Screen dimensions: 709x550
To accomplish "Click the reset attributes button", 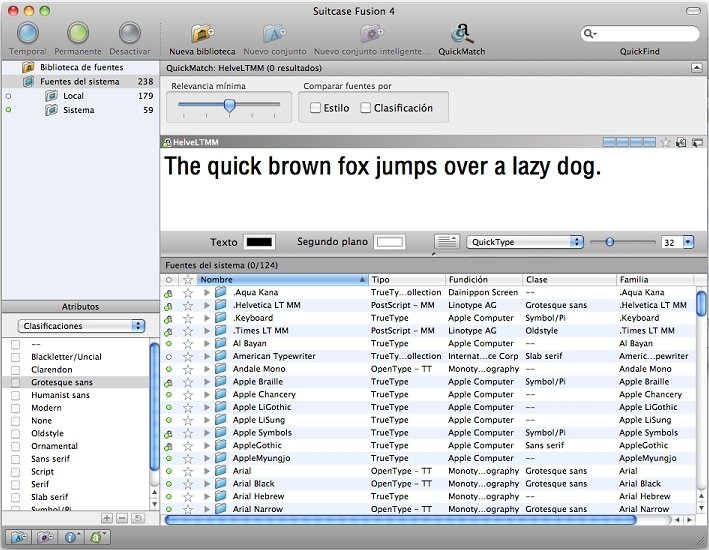I will tap(138, 518).
